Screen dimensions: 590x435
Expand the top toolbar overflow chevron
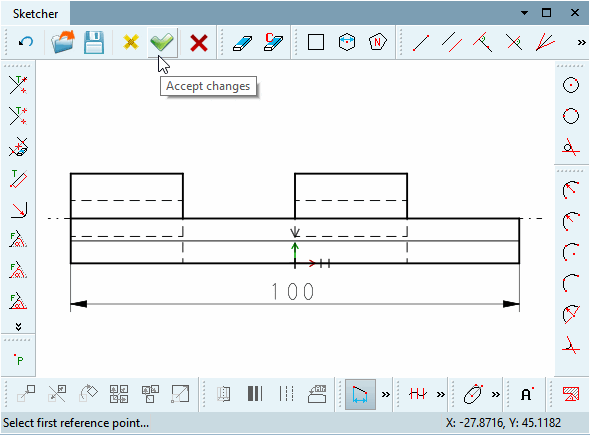(x=581, y=43)
